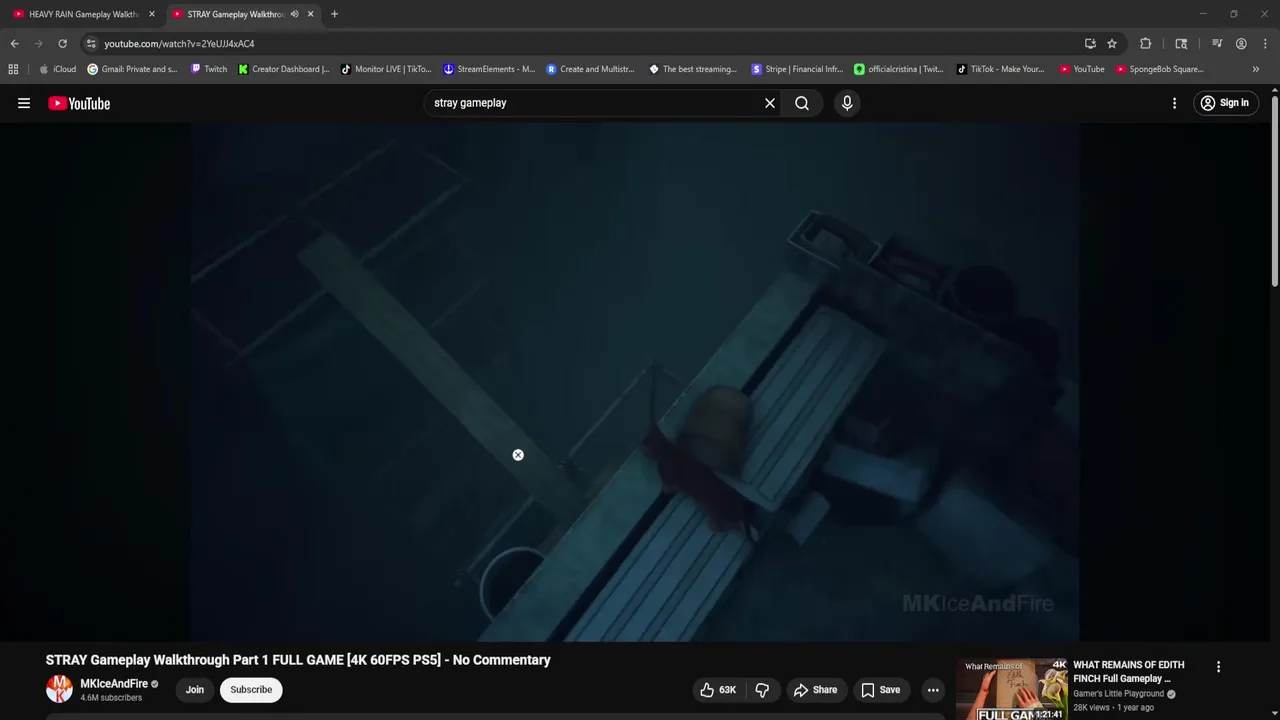The height and width of the screenshot is (720, 1280).
Task: Focus the address bar URL
Action: pyautogui.click(x=179, y=44)
